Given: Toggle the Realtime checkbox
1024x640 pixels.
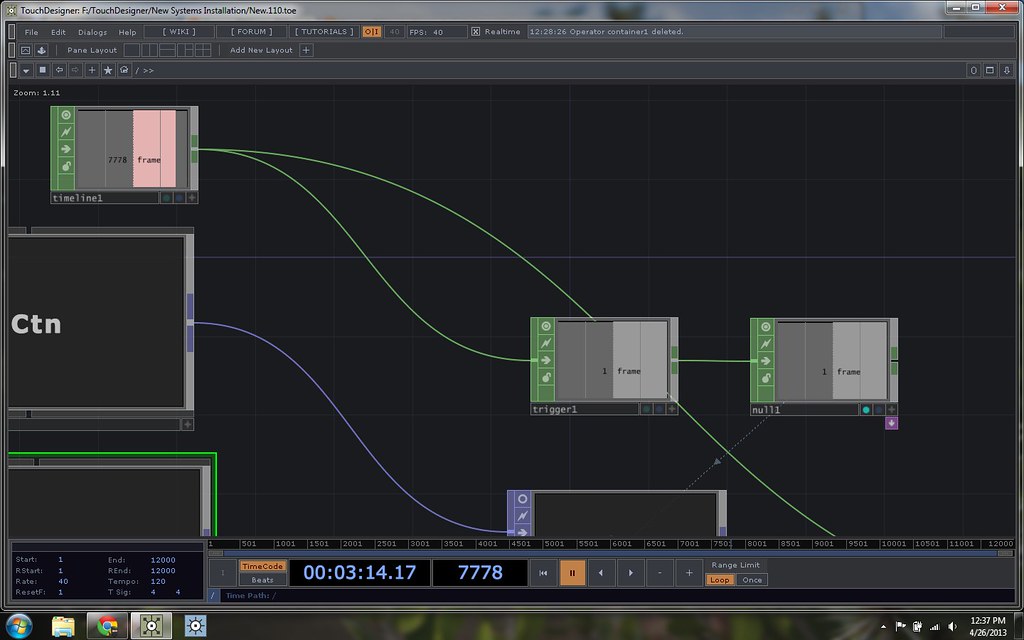Looking at the screenshot, I should (475, 32).
